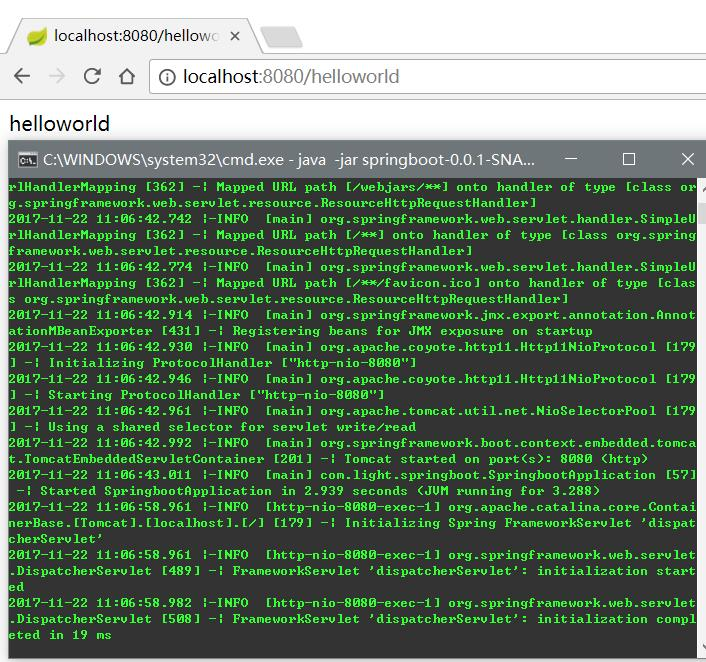The height and width of the screenshot is (662, 706).
Task: Minimize the cmd.exe console window
Action: [571, 159]
